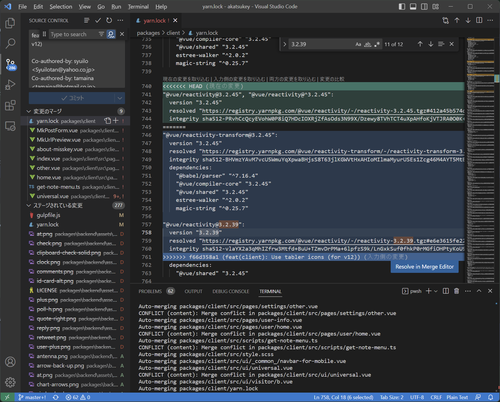Go to previous find match

tap(420, 44)
